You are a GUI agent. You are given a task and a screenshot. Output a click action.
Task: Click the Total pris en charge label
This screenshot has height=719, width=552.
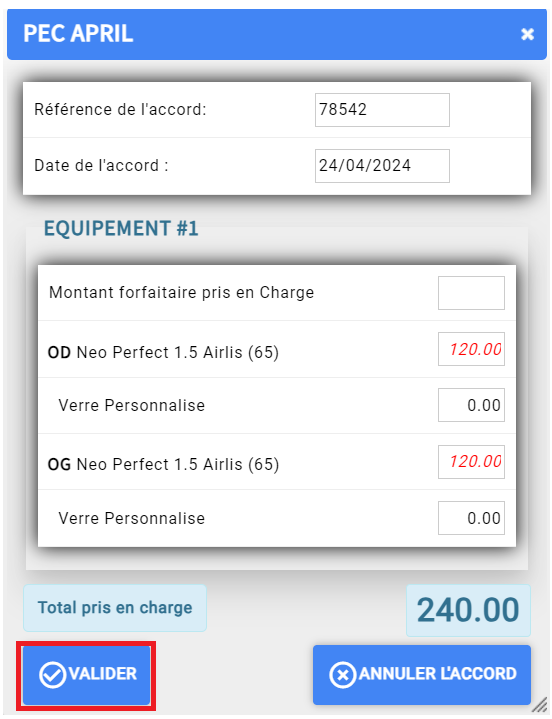[115, 608]
